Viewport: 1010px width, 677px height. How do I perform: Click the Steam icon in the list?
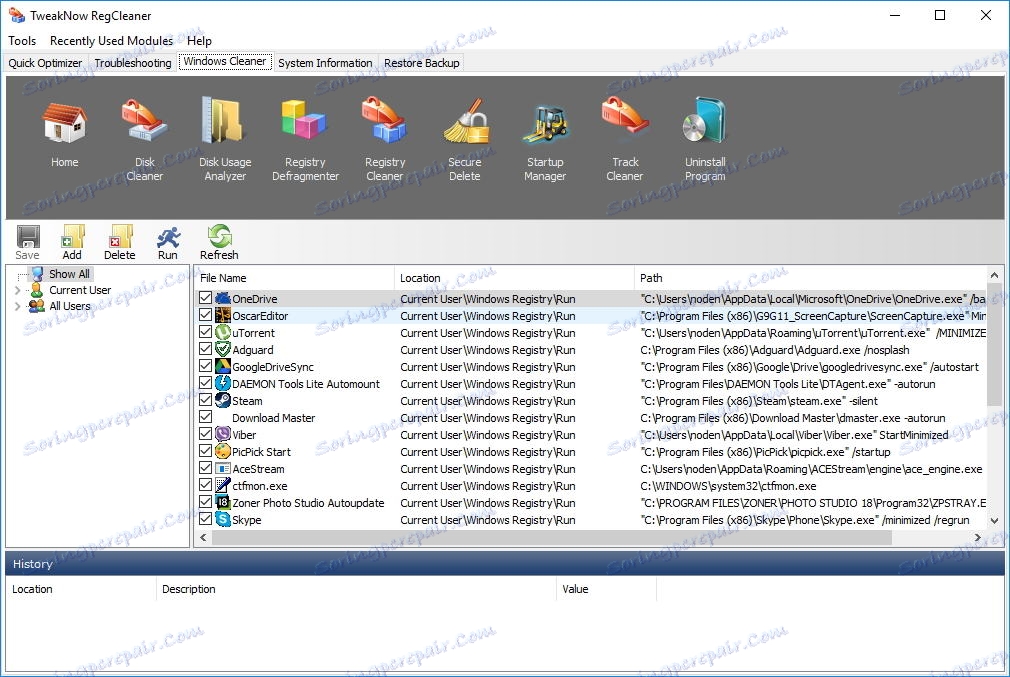(x=223, y=400)
